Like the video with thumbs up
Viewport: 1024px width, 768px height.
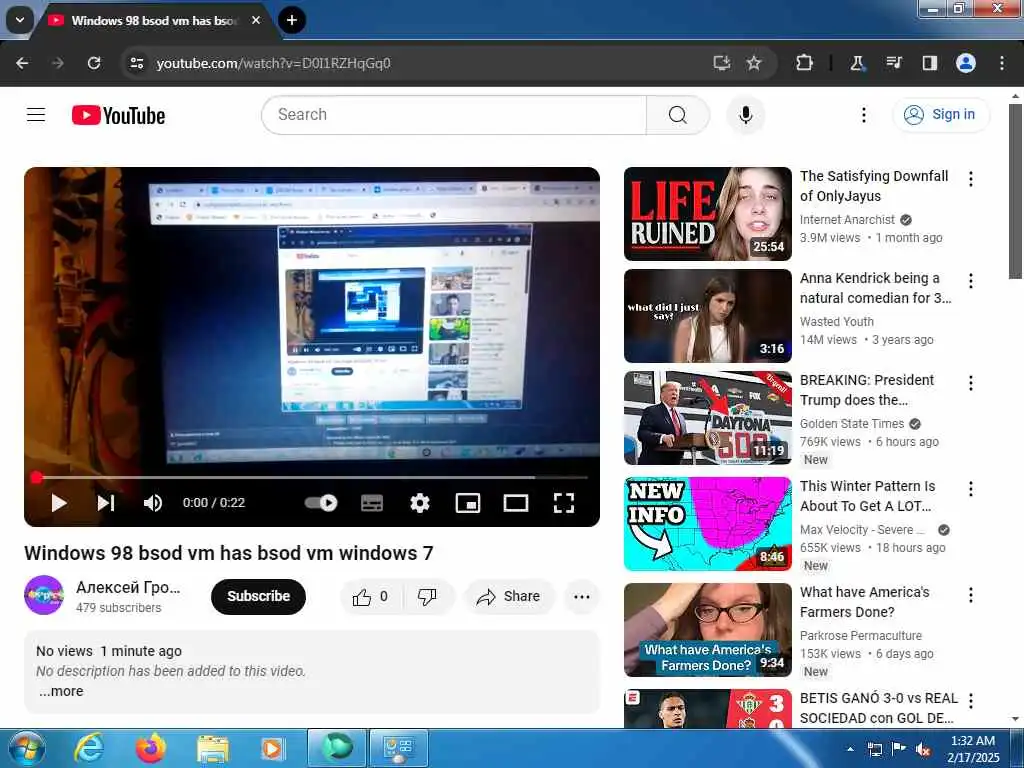(x=370, y=596)
